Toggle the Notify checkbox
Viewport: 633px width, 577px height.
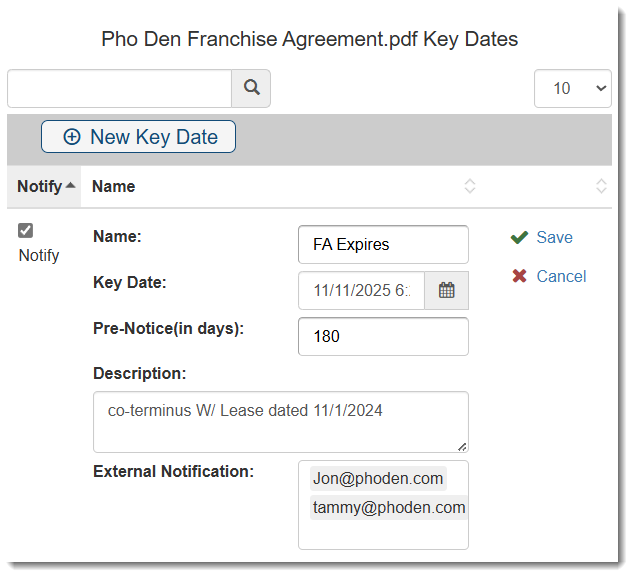point(26,231)
